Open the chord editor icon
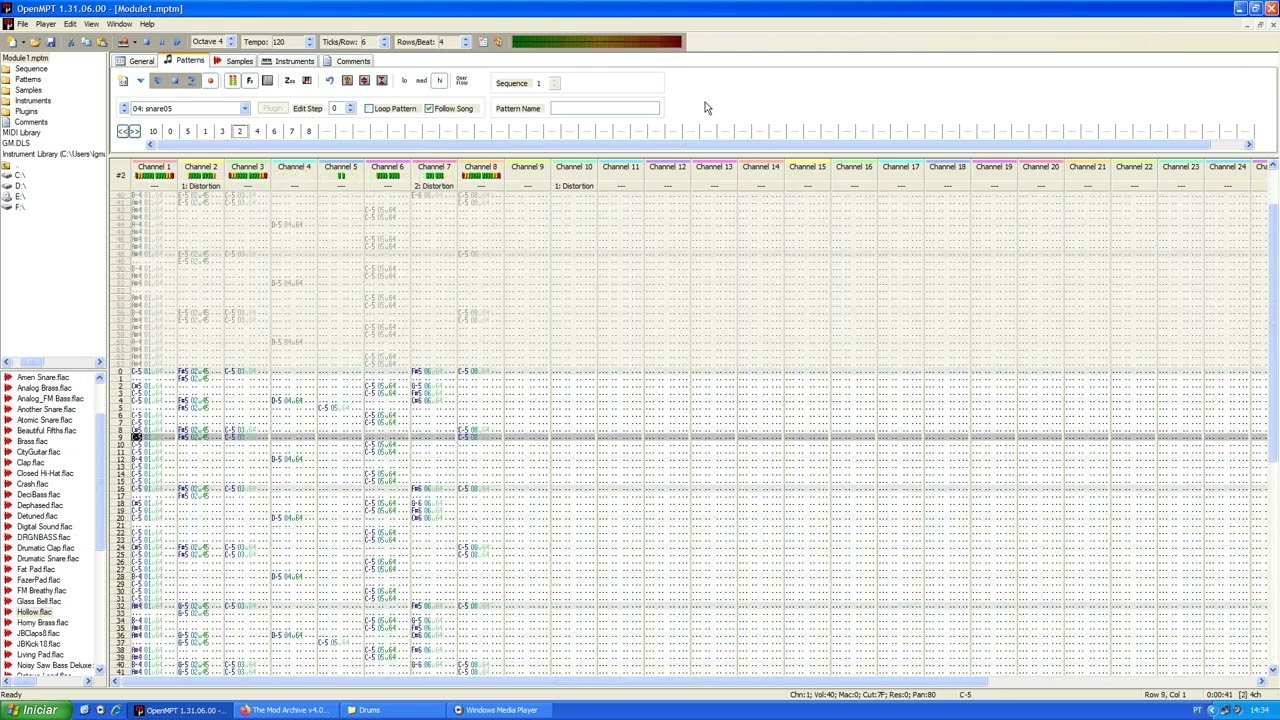This screenshot has width=1280, height=720. pyautogui.click(x=307, y=81)
